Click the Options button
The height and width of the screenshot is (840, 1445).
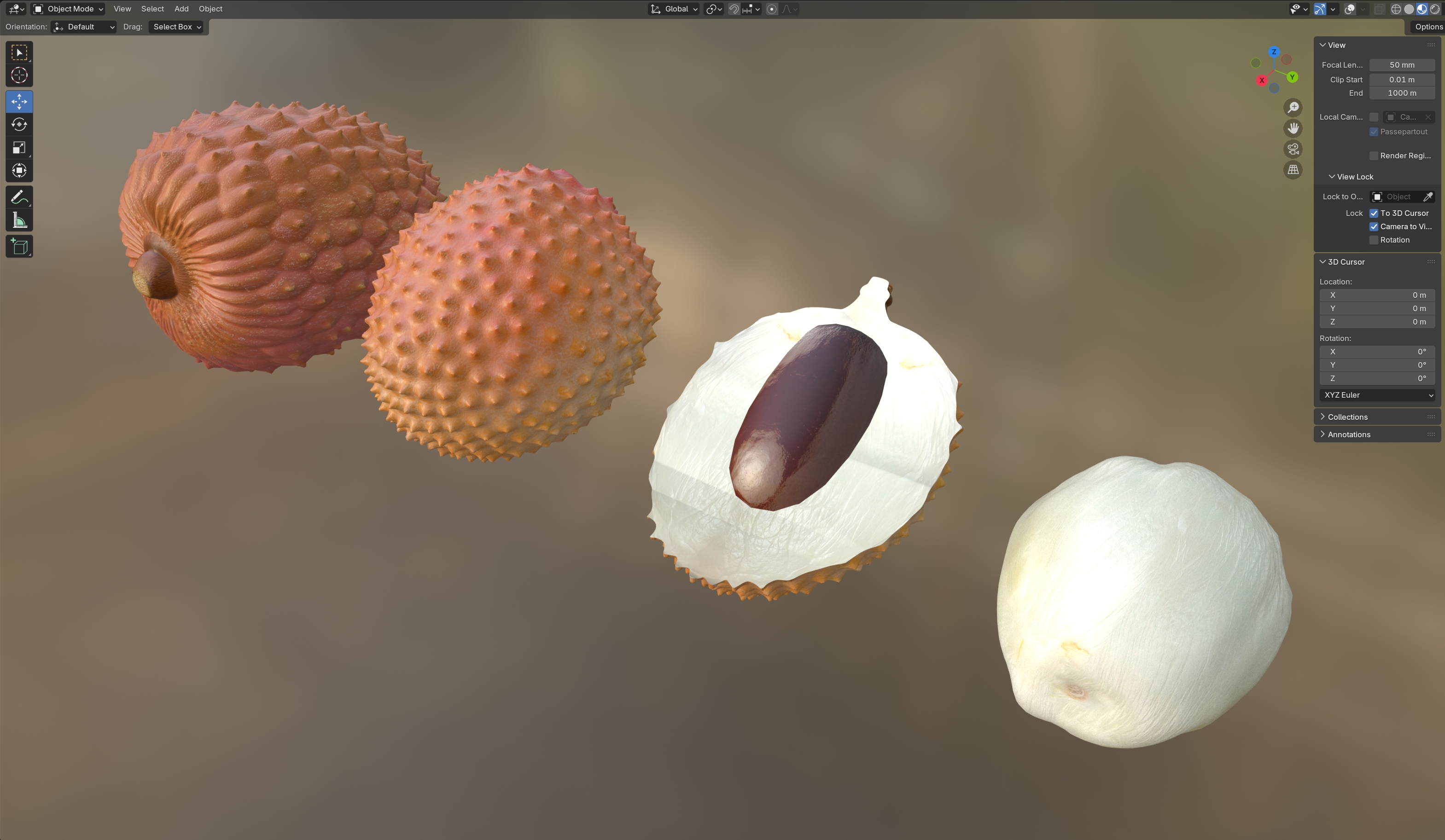click(x=1427, y=27)
